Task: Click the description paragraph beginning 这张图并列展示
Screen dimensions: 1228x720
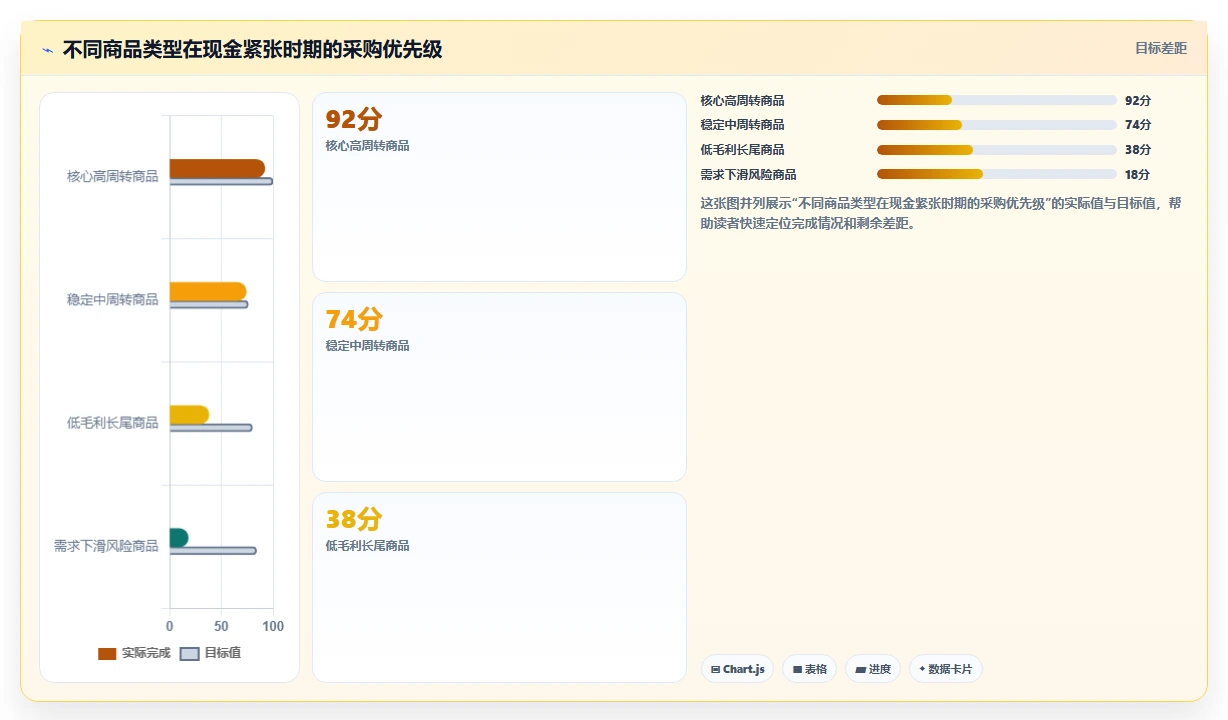Action: (x=941, y=213)
